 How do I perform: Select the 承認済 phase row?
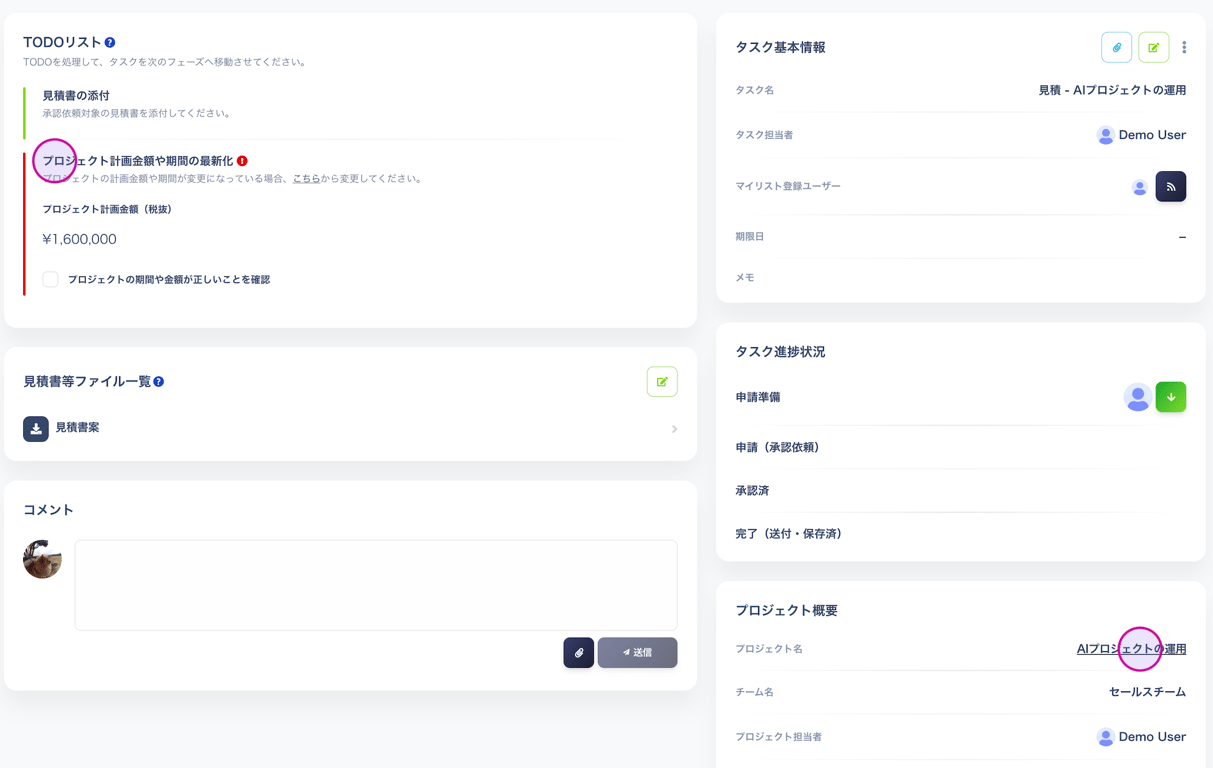click(960, 491)
